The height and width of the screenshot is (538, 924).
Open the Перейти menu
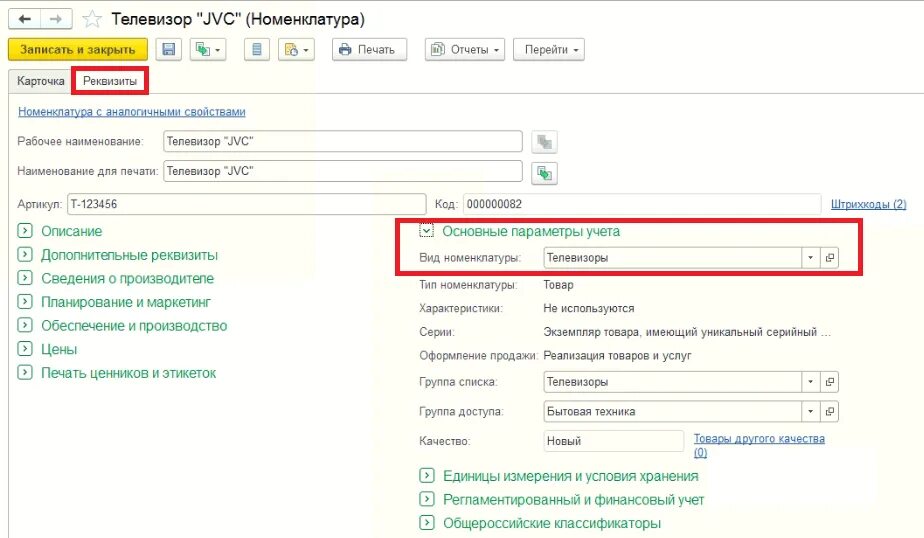click(x=549, y=49)
